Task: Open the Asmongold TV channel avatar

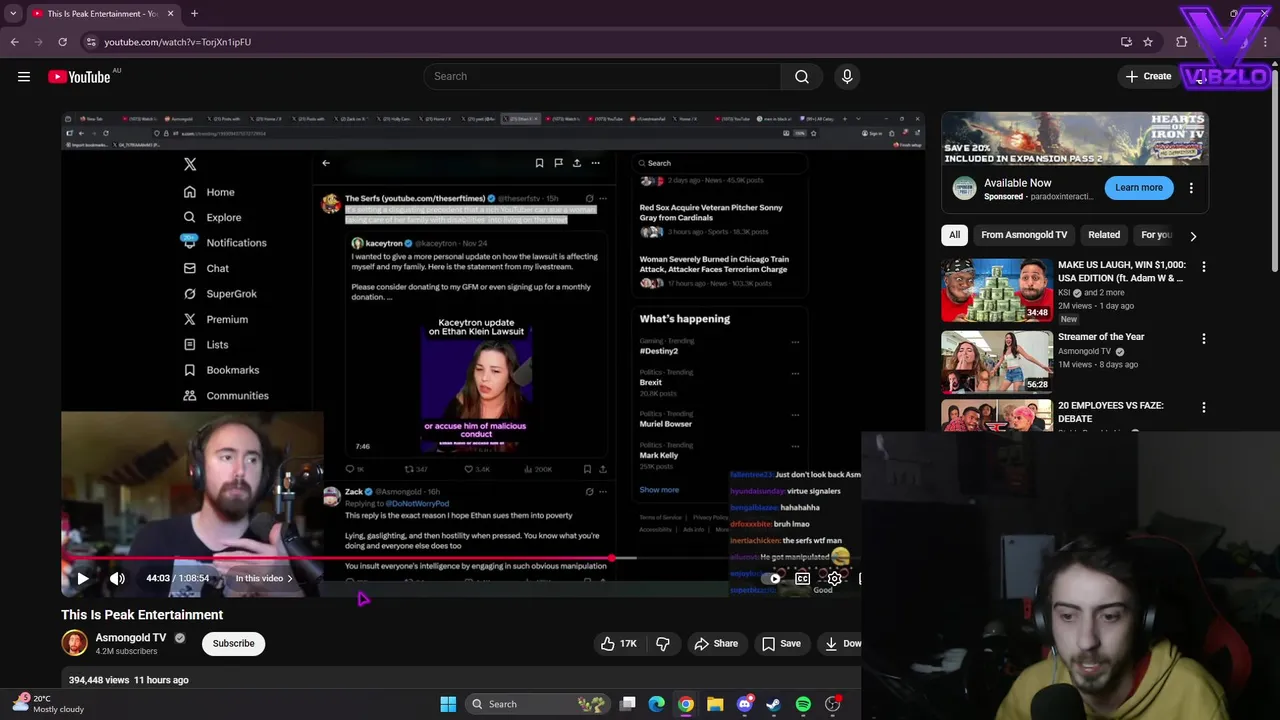Action: 75,643
